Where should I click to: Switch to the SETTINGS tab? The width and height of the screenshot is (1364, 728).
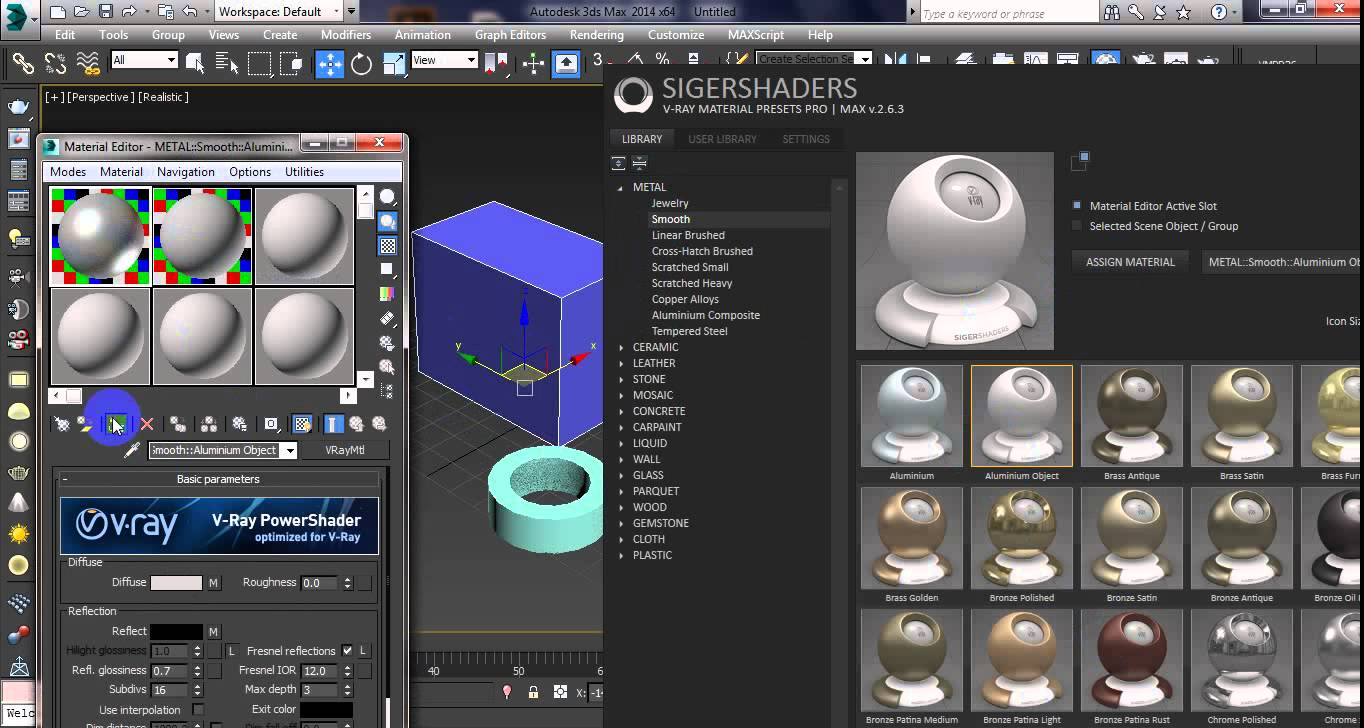pos(806,139)
